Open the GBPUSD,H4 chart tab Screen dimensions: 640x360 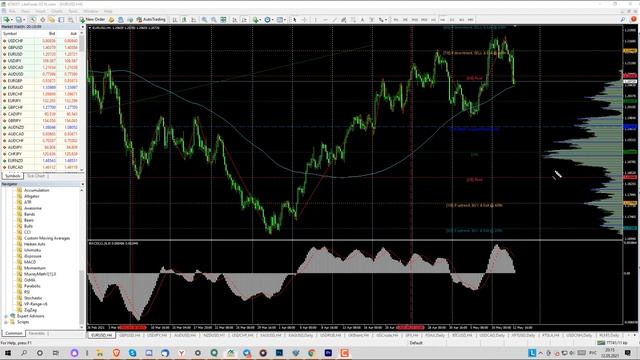130,335
